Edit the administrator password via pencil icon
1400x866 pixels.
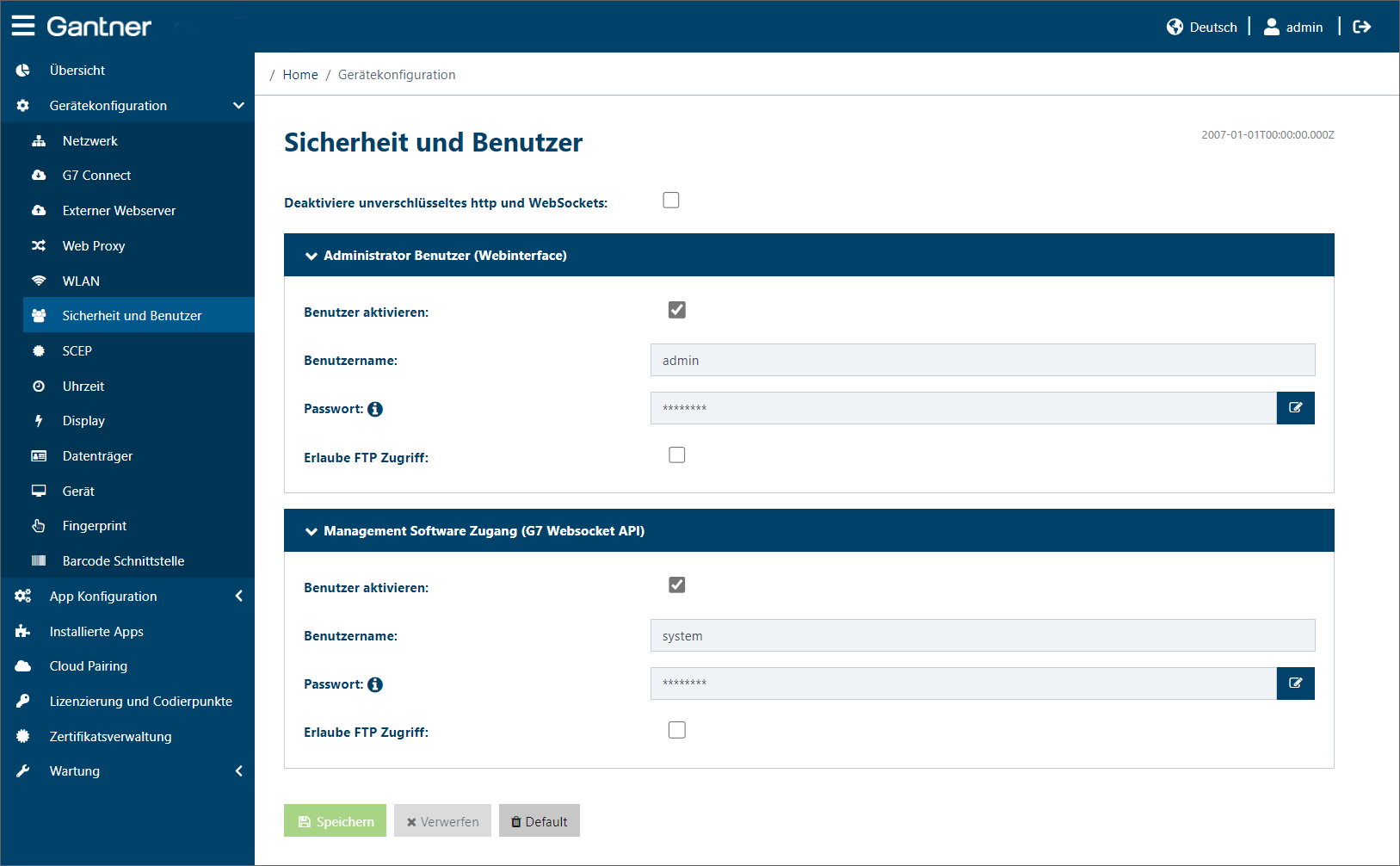point(1296,408)
